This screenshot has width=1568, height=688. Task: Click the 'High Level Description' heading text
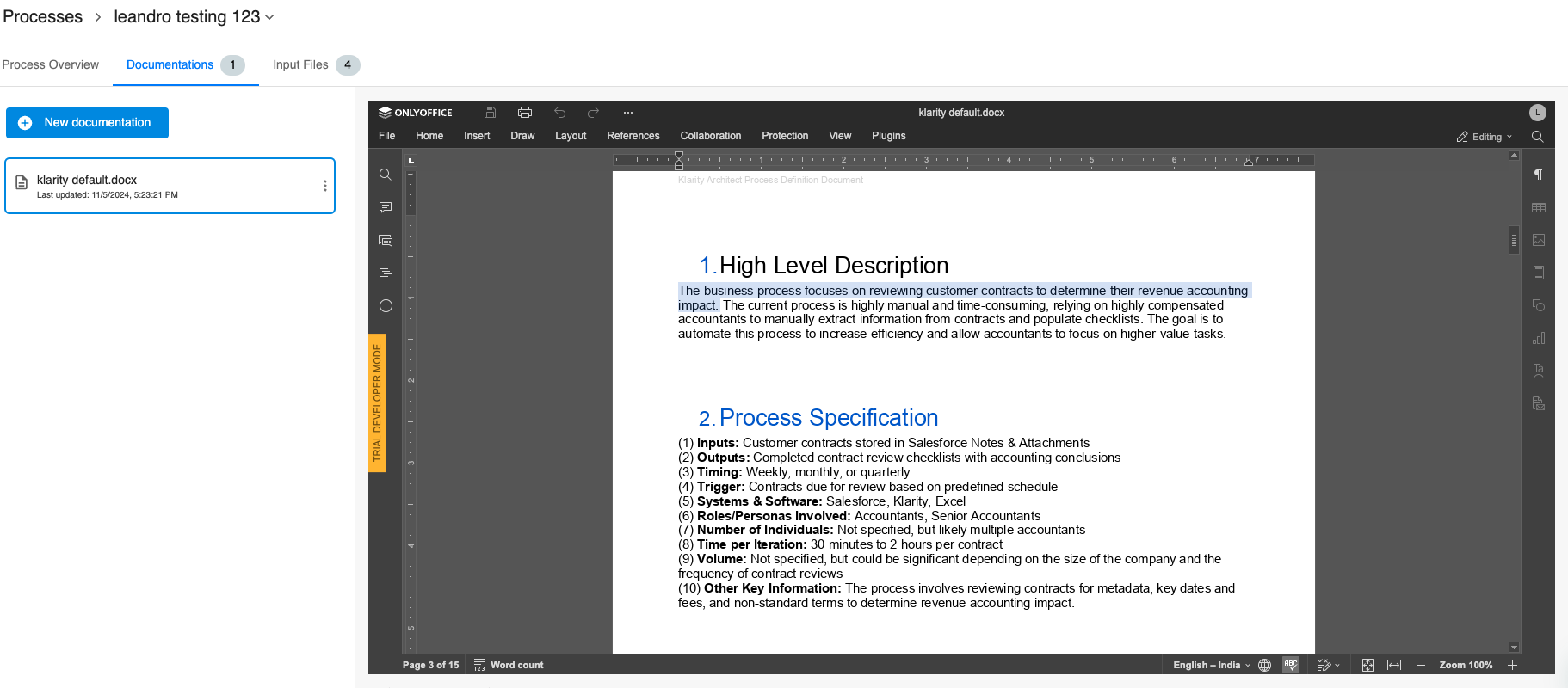tap(834, 266)
